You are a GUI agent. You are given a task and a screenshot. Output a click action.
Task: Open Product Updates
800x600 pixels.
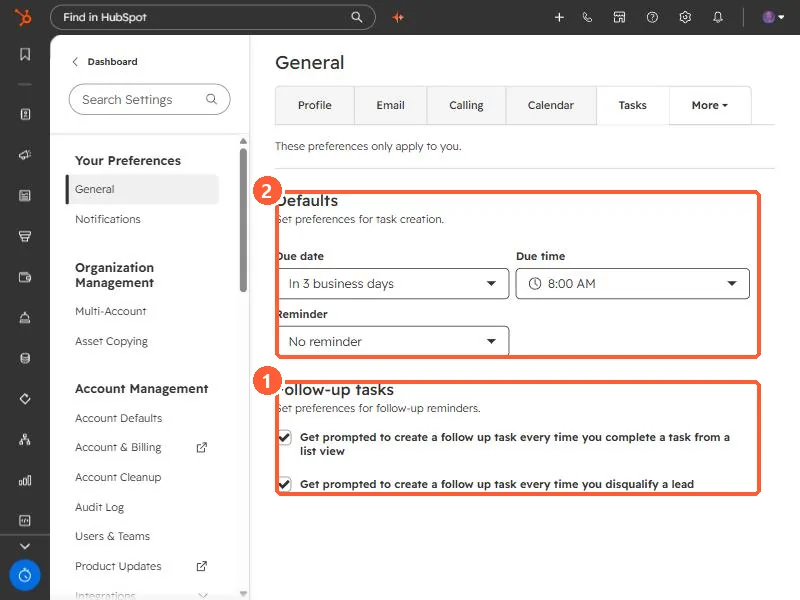(118, 566)
